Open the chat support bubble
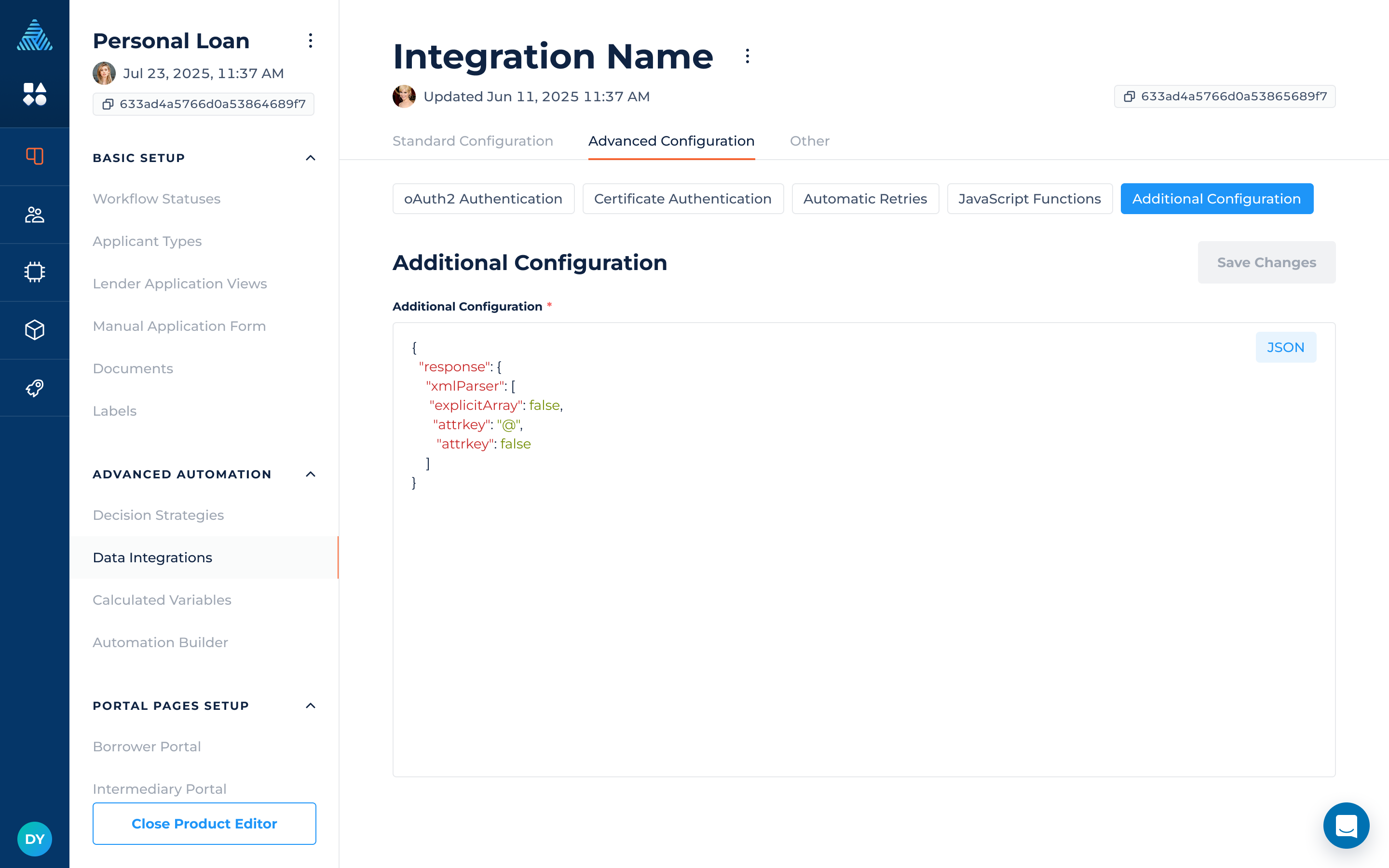Image resolution: width=1389 pixels, height=868 pixels. click(x=1346, y=825)
